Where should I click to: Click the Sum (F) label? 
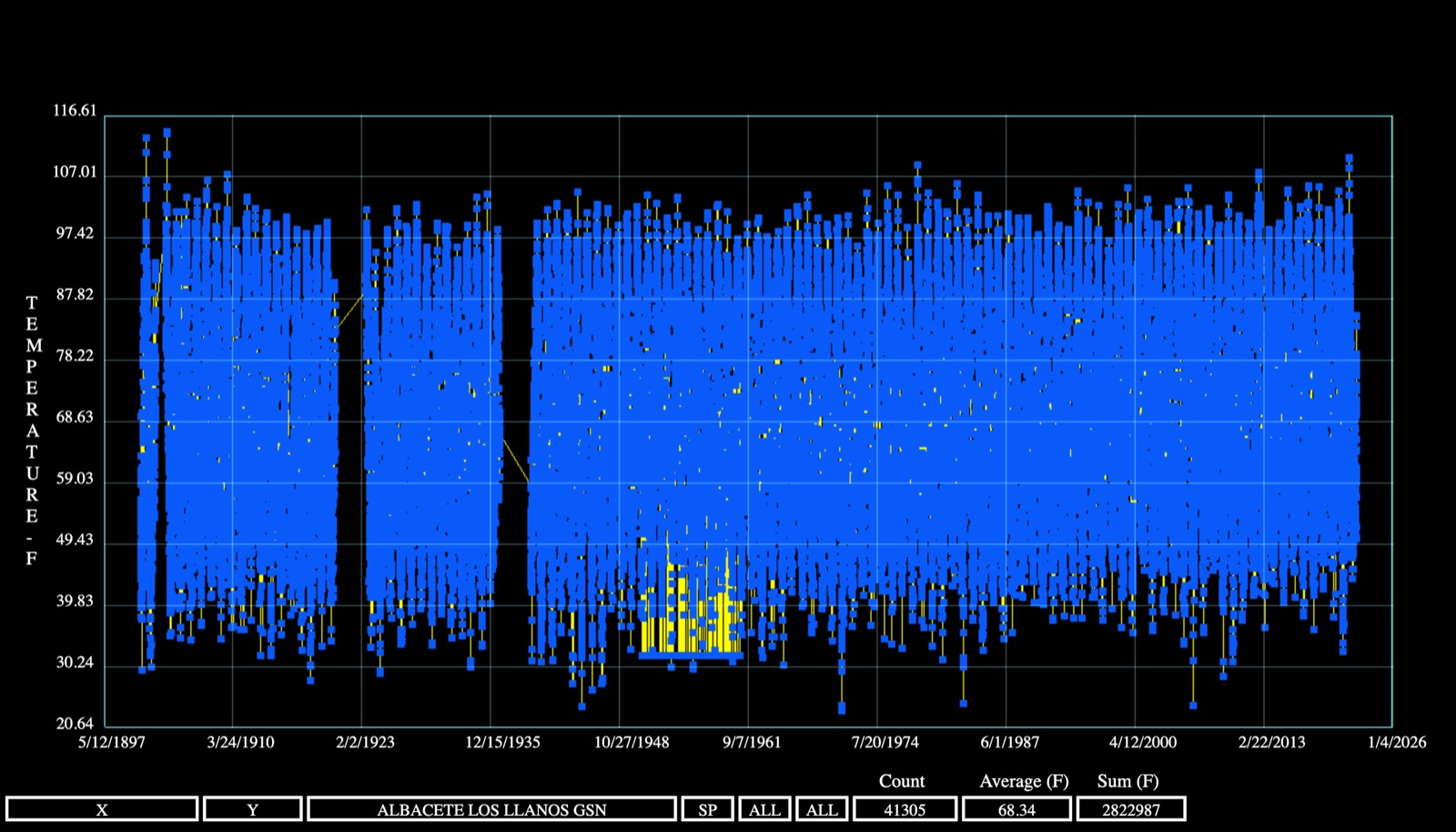(x=1128, y=781)
